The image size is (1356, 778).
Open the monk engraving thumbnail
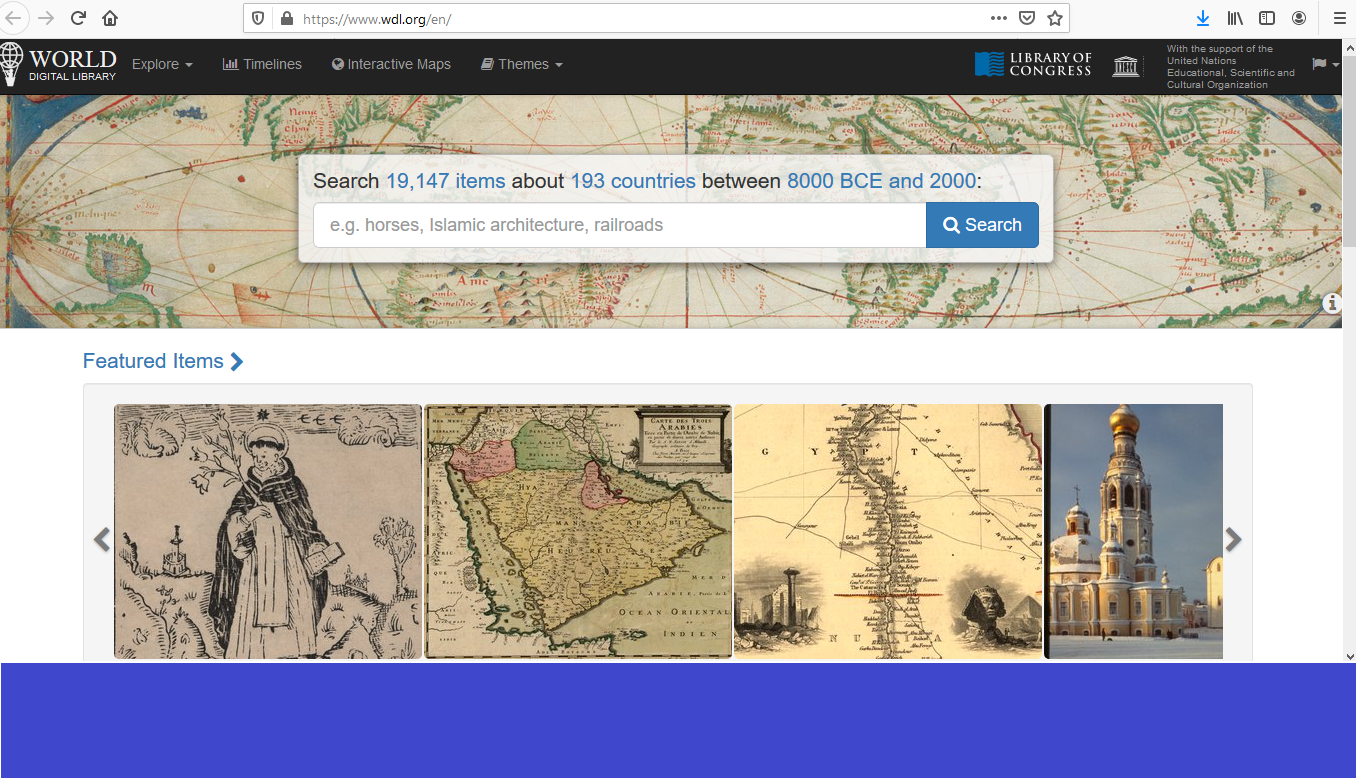(268, 532)
